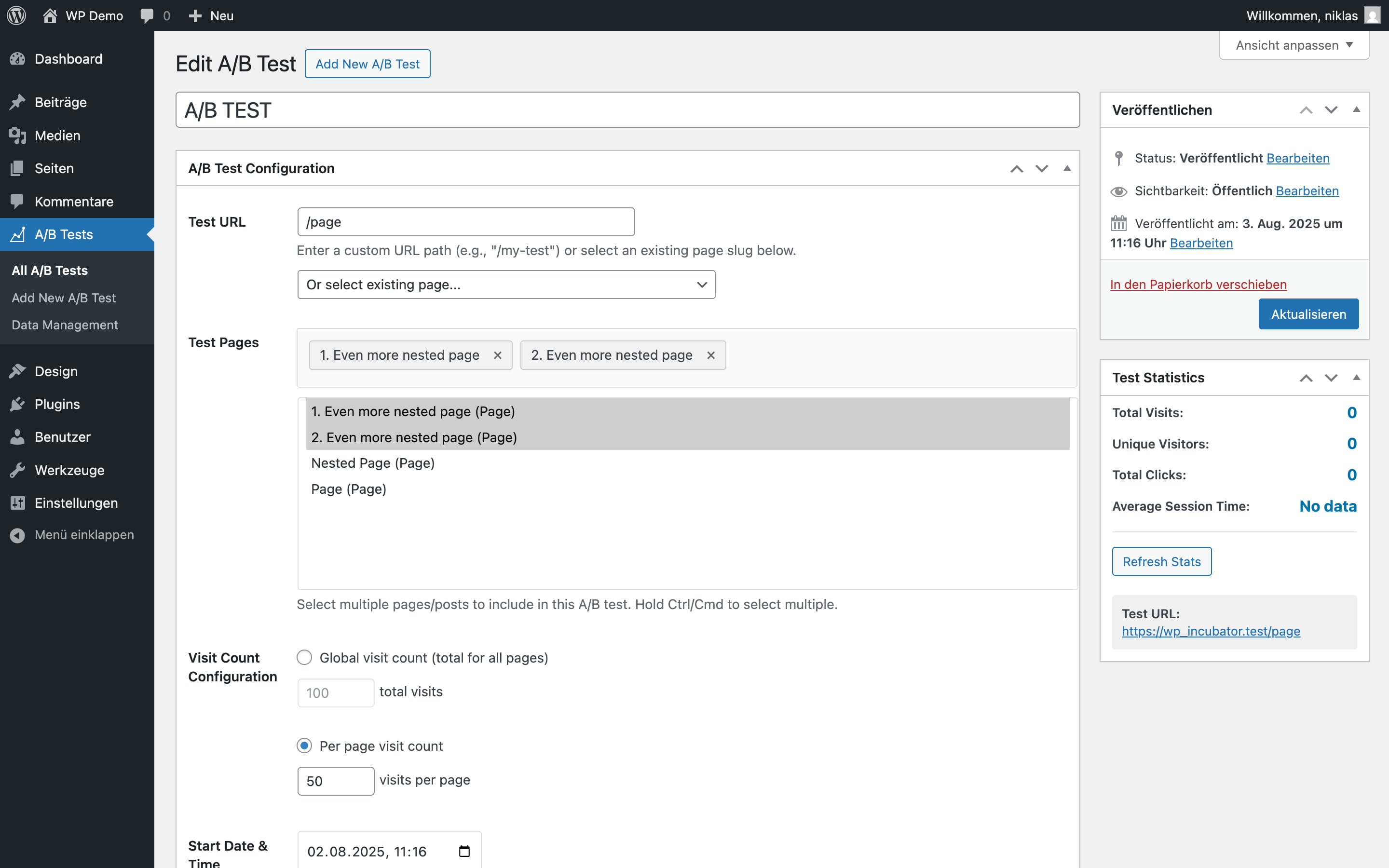Select Per page visit count radio button
This screenshot has height=868, width=1389.
coord(304,746)
